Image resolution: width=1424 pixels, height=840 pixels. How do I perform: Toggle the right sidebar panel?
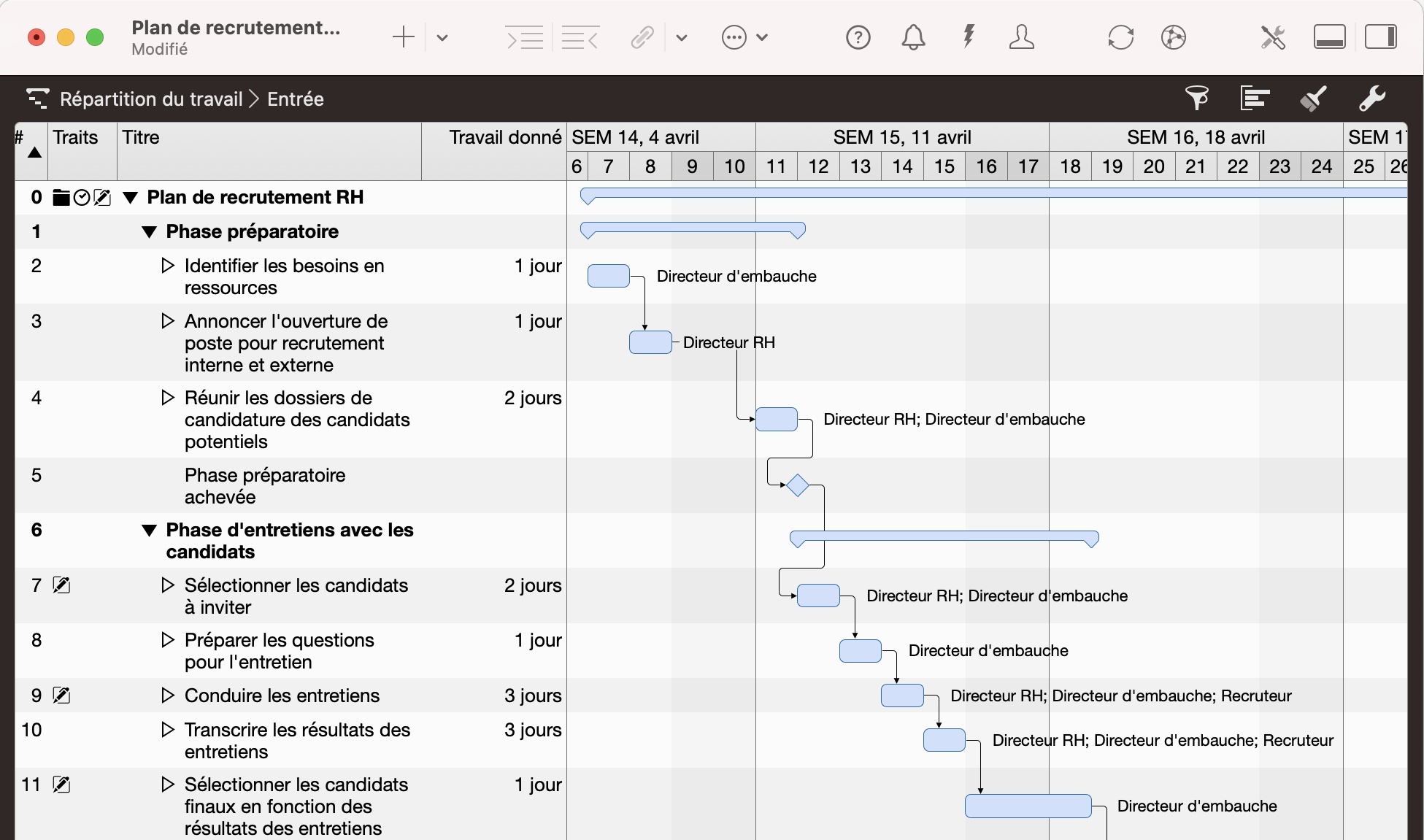click(x=1380, y=37)
